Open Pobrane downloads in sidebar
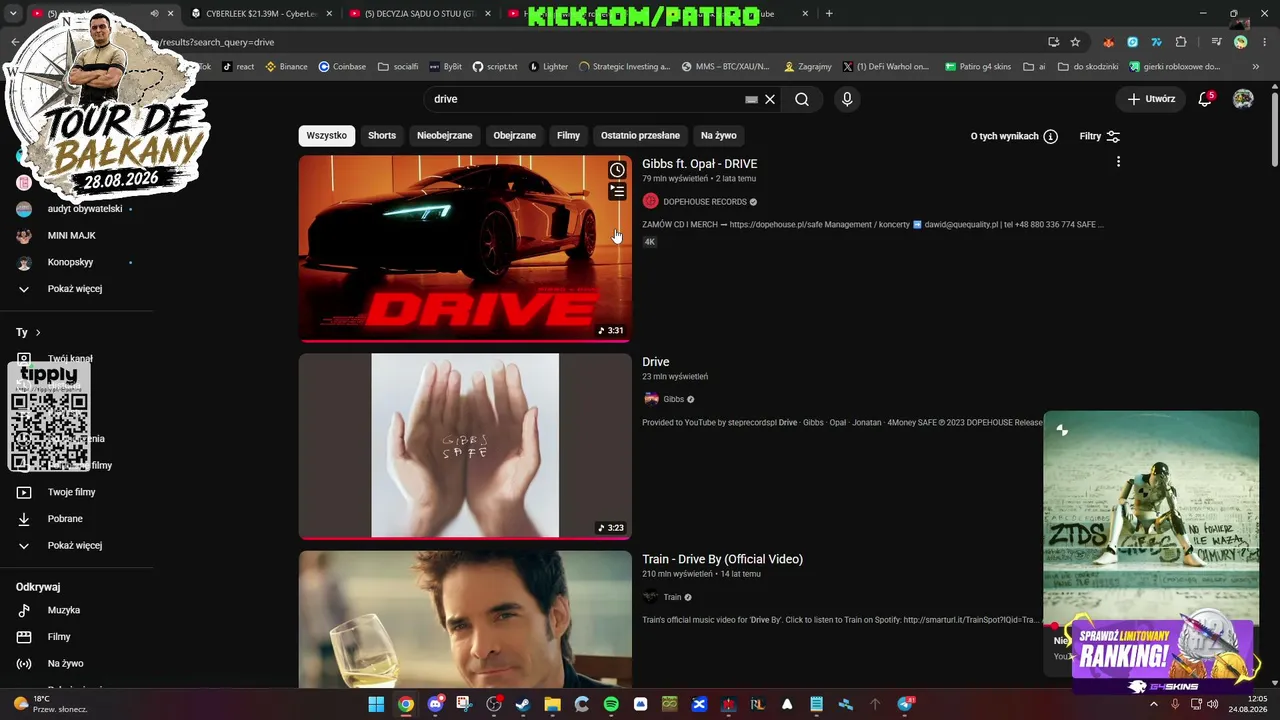Viewport: 1280px width, 720px height. click(x=65, y=519)
